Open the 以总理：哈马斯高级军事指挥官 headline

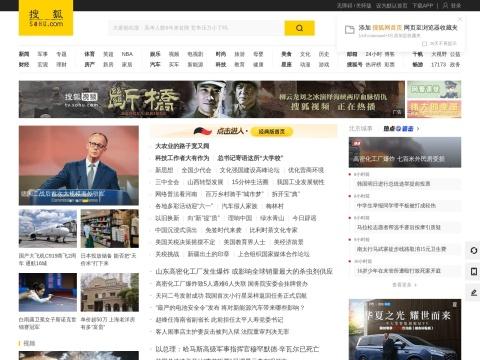click(237, 349)
